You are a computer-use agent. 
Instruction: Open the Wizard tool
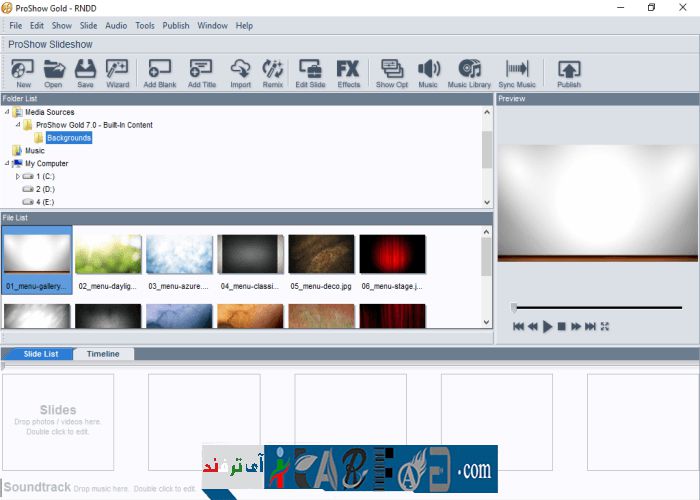click(117, 73)
